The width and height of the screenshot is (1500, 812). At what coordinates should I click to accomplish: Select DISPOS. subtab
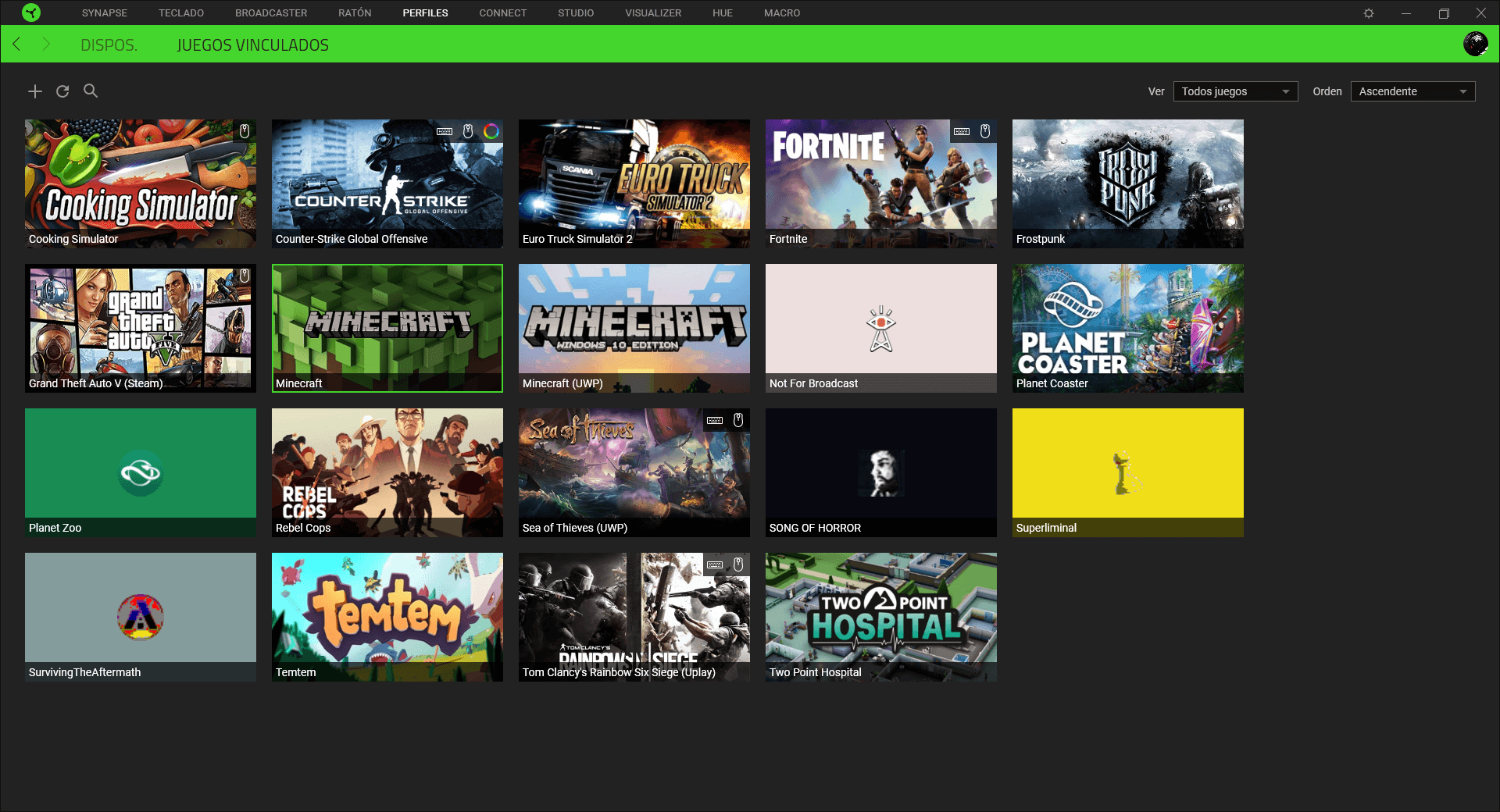[x=109, y=45]
